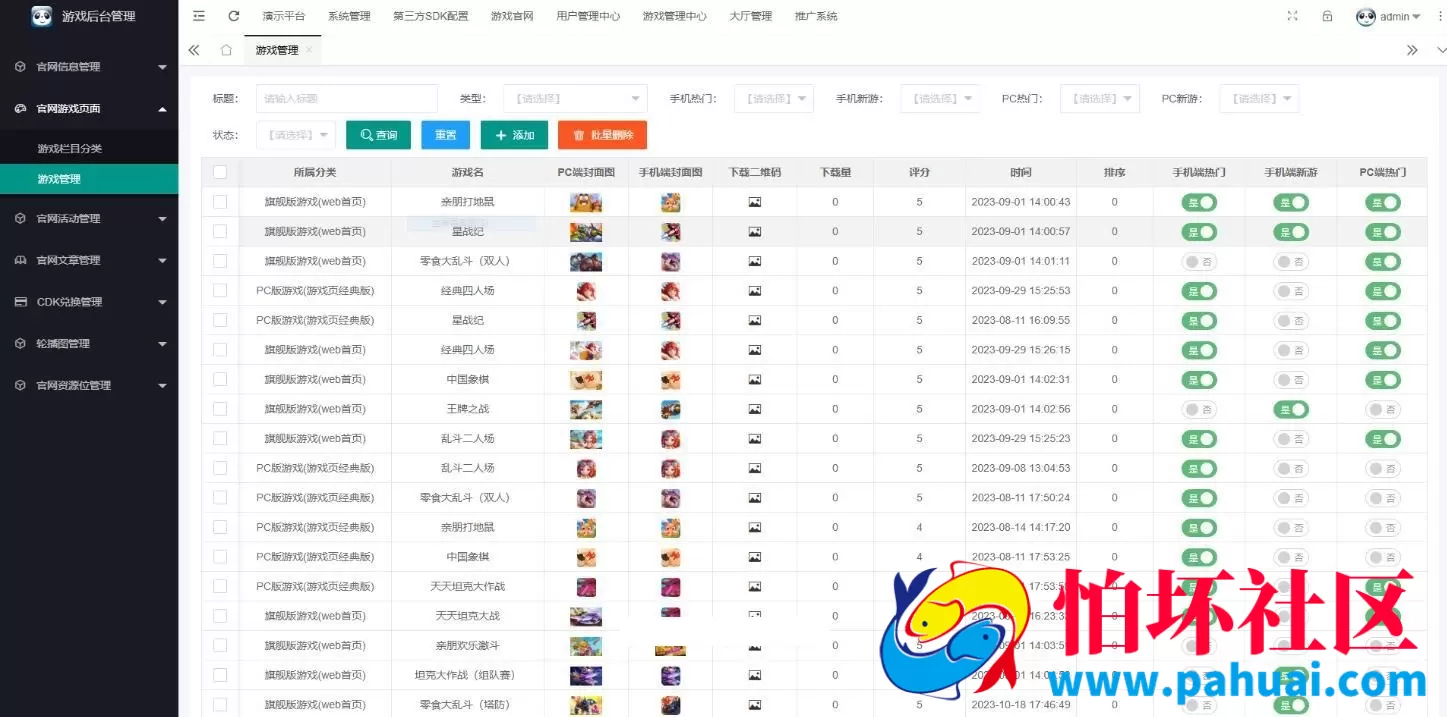Open the admin user dropdown menu

click(1400, 17)
